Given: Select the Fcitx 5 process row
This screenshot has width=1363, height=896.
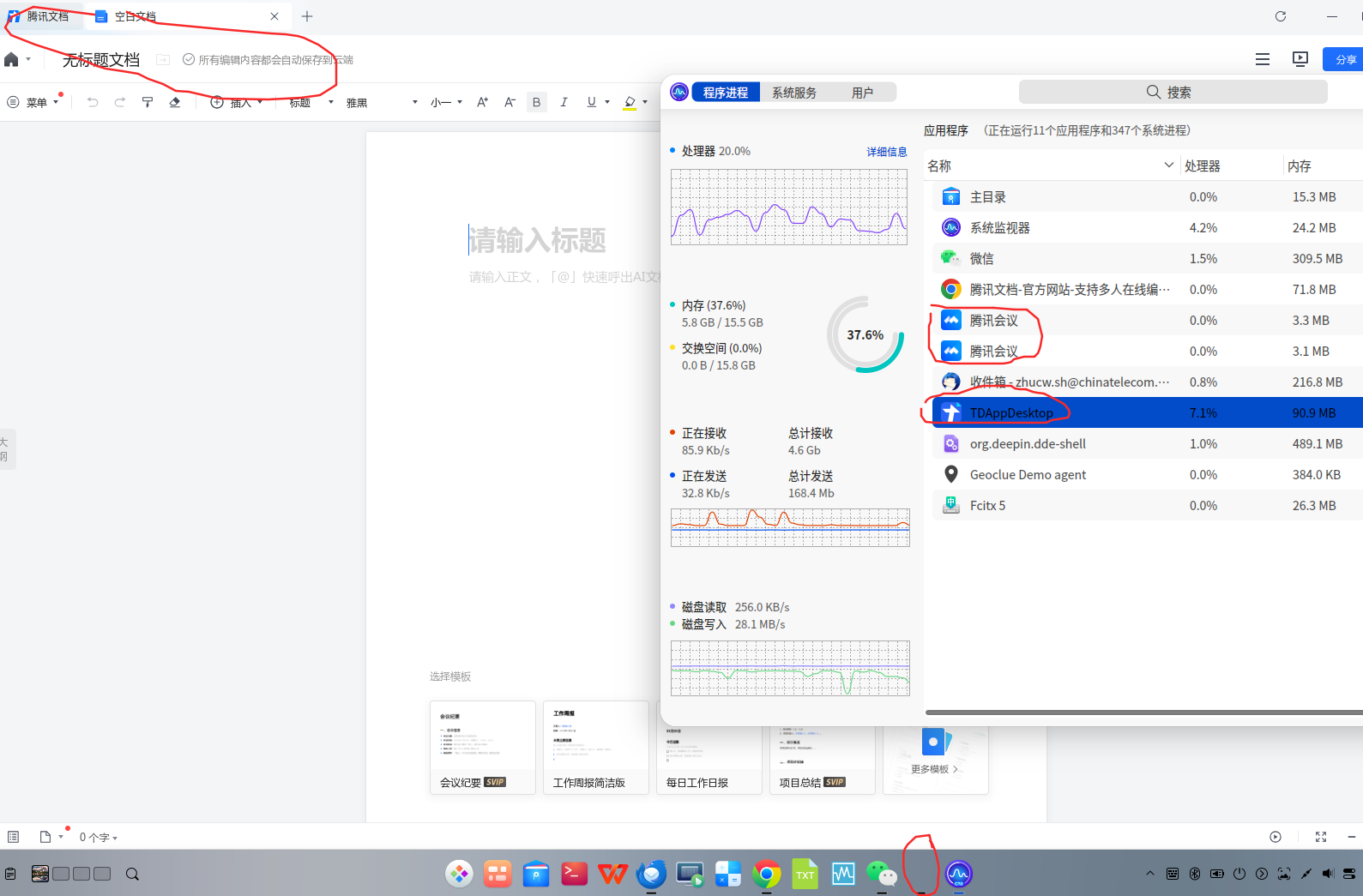Looking at the screenshot, I should 1148,506.
